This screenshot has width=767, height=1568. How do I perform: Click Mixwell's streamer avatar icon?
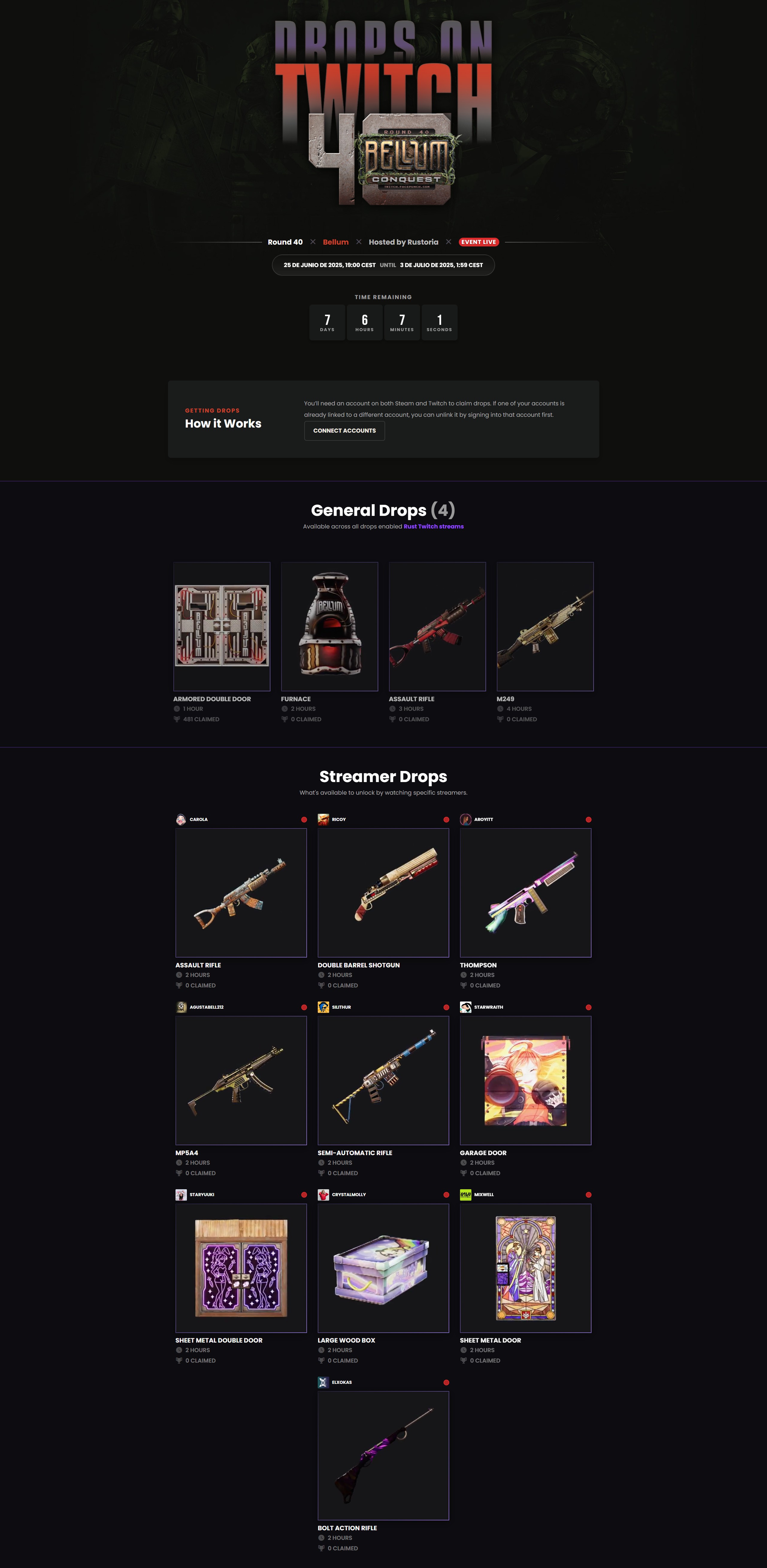(466, 1194)
